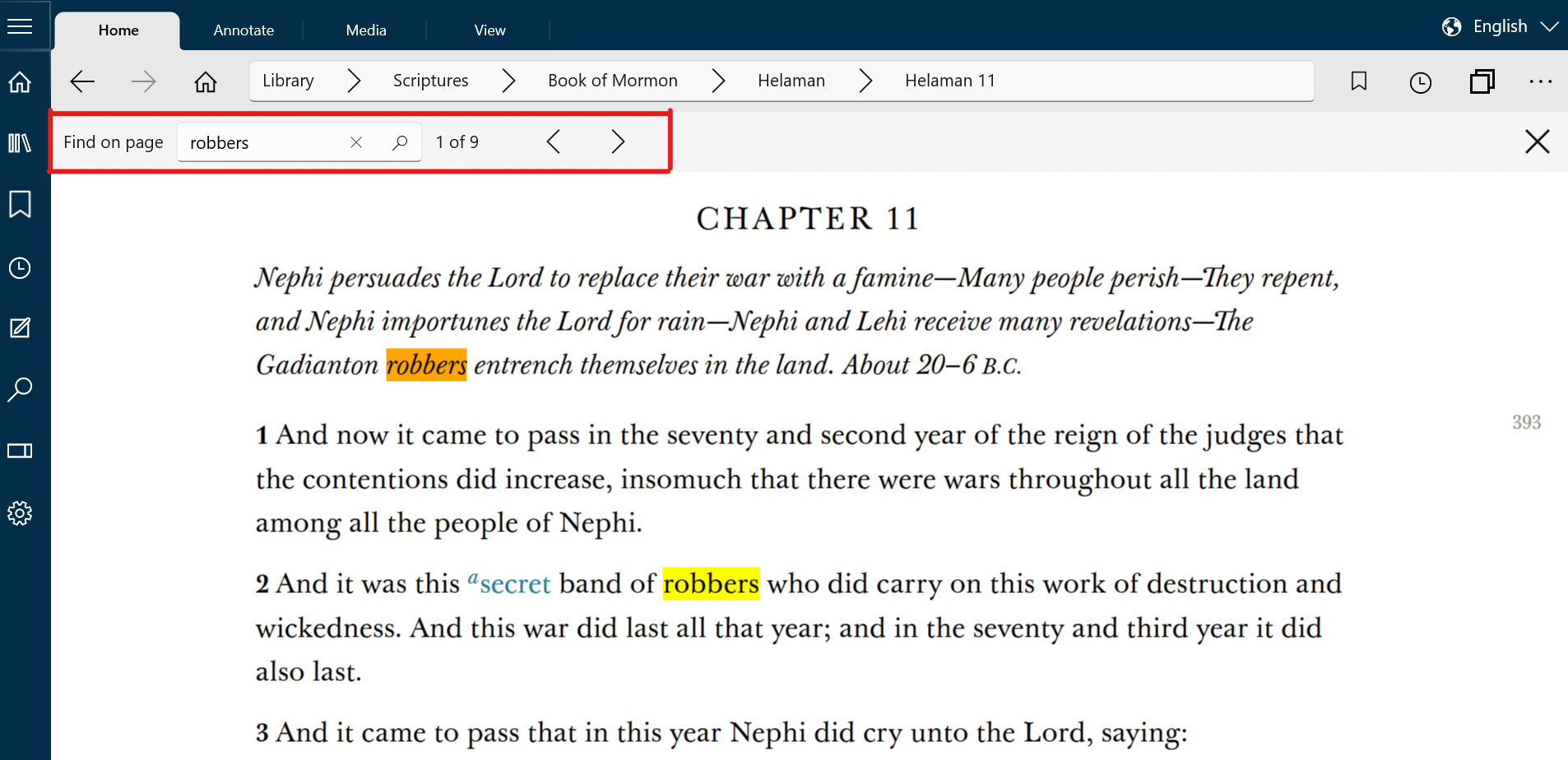Switch to the Annotate tab
Screen dimensions: 1568x760
click(x=244, y=30)
